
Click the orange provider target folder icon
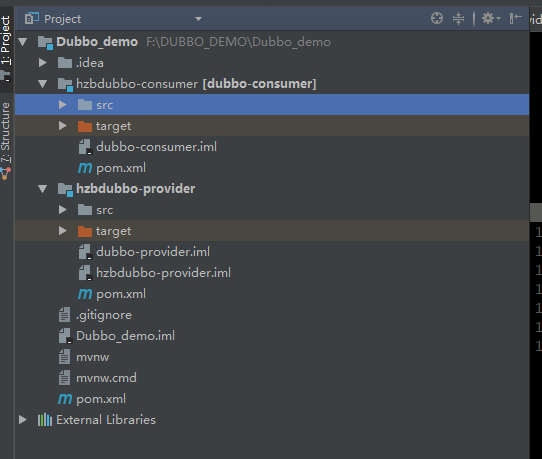click(85, 231)
